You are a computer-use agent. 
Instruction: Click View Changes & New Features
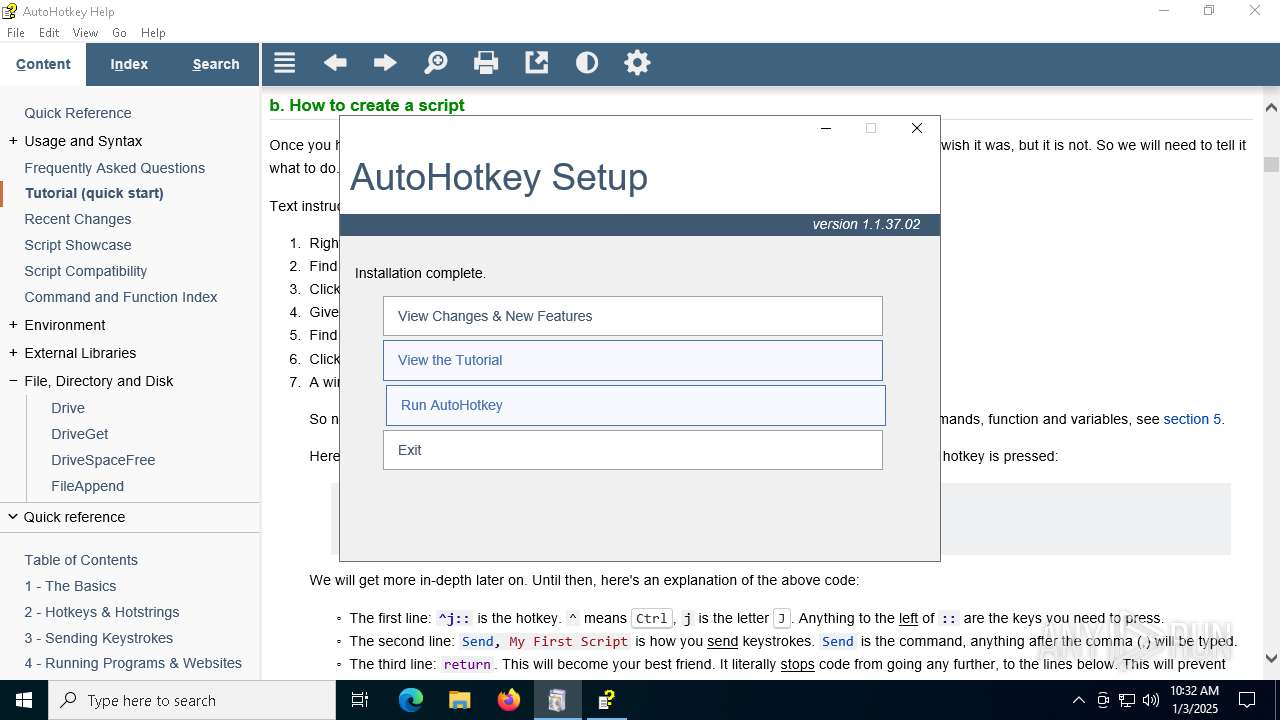click(x=633, y=316)
